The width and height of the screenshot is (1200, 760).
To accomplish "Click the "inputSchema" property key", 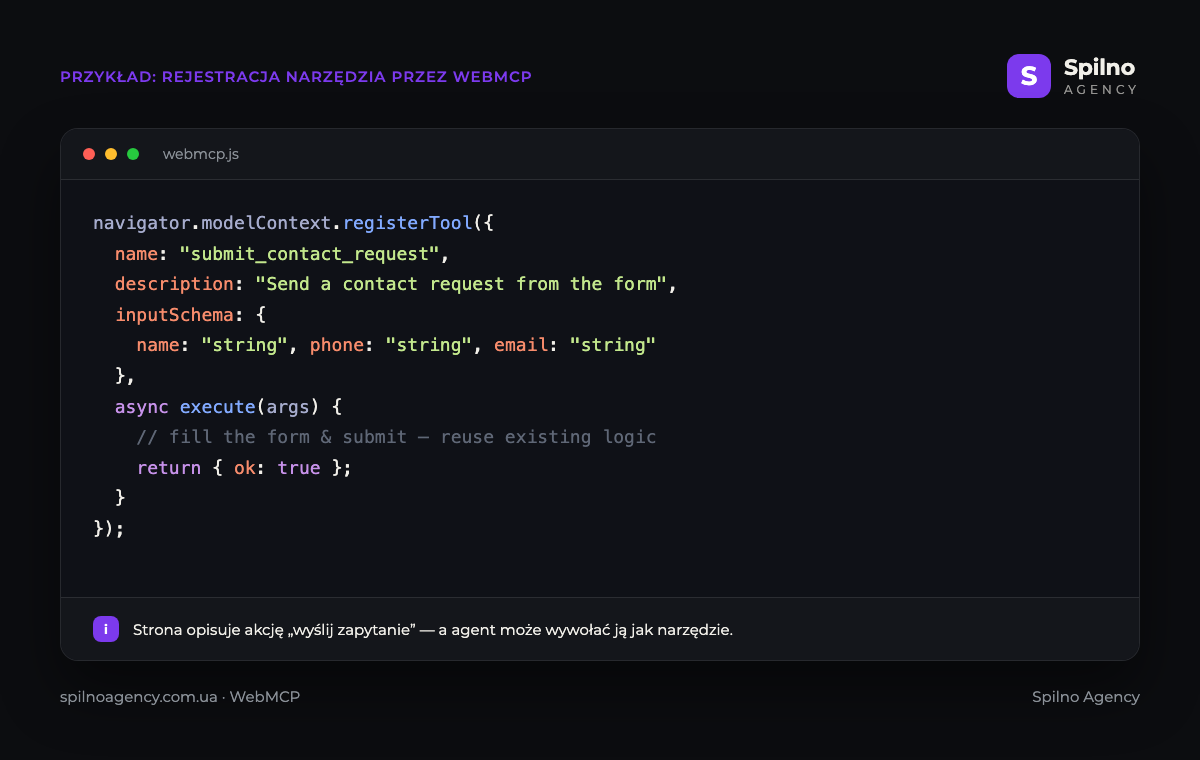I will click(174, 314).
